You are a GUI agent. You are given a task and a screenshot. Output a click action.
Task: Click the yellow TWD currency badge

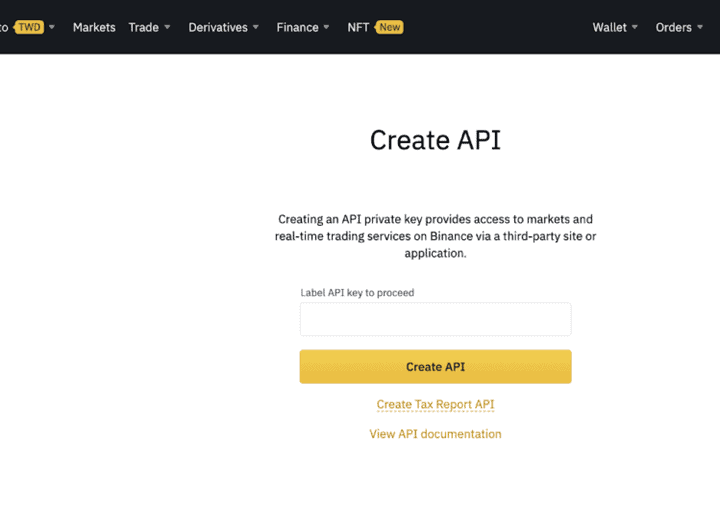tap(28, 27)
